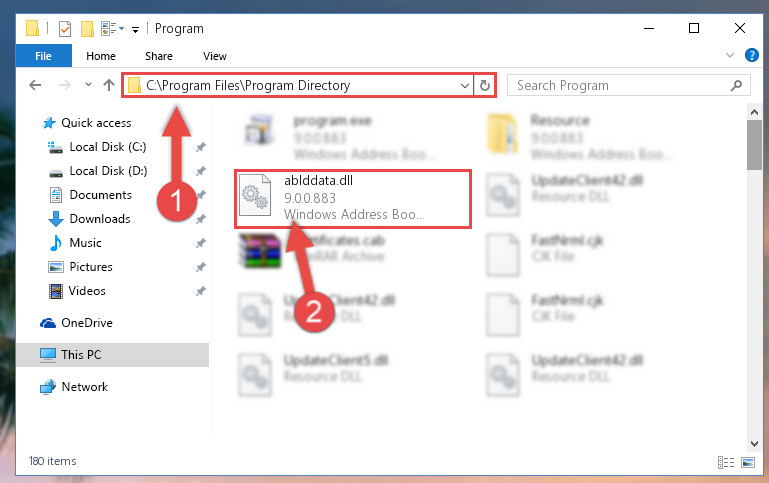The image size is (769, 483).
Task: Switch to details view in status bar
Action: click(x=726, y=462)
